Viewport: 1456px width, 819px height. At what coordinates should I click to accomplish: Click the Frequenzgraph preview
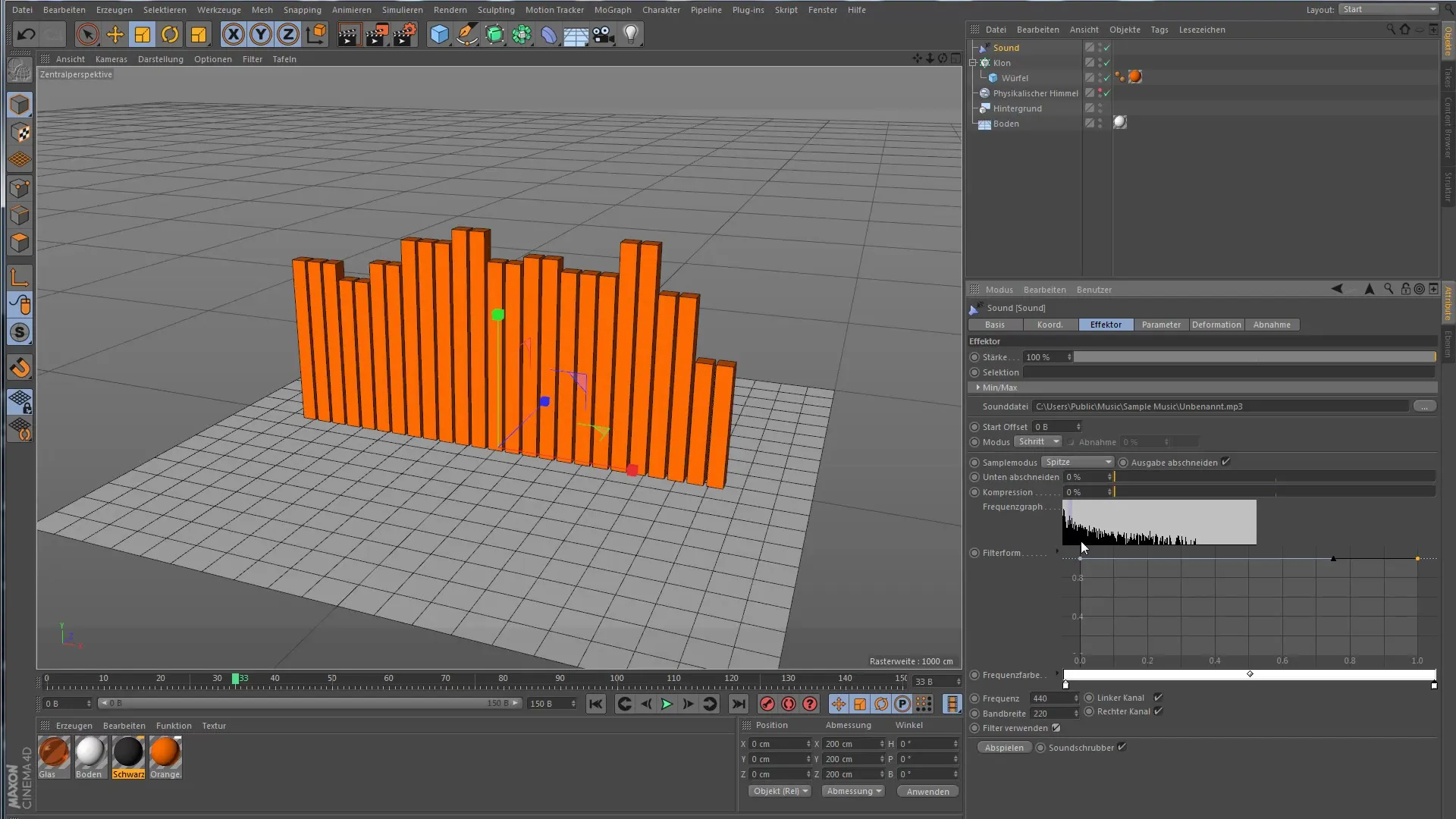[1159, 522]
